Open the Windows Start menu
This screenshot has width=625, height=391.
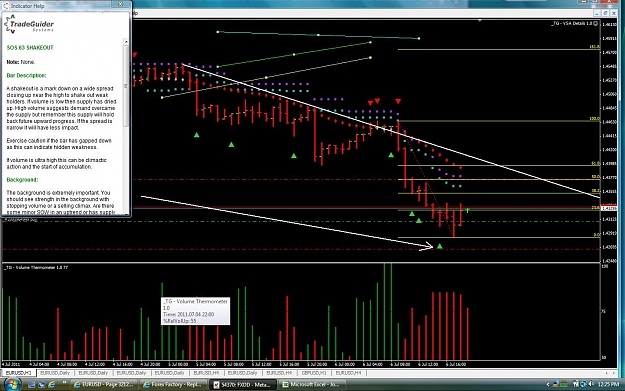click(12, 384)
